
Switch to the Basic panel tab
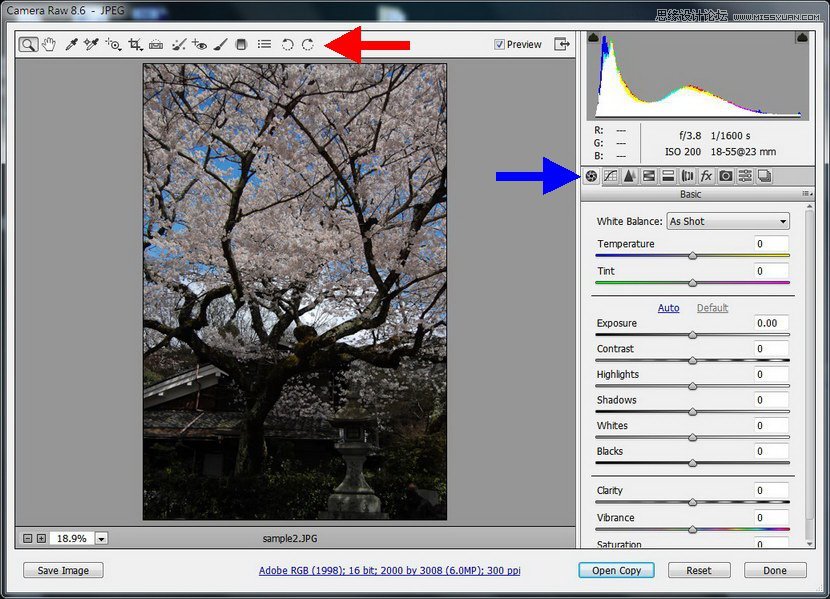click(x=592, y=176)
